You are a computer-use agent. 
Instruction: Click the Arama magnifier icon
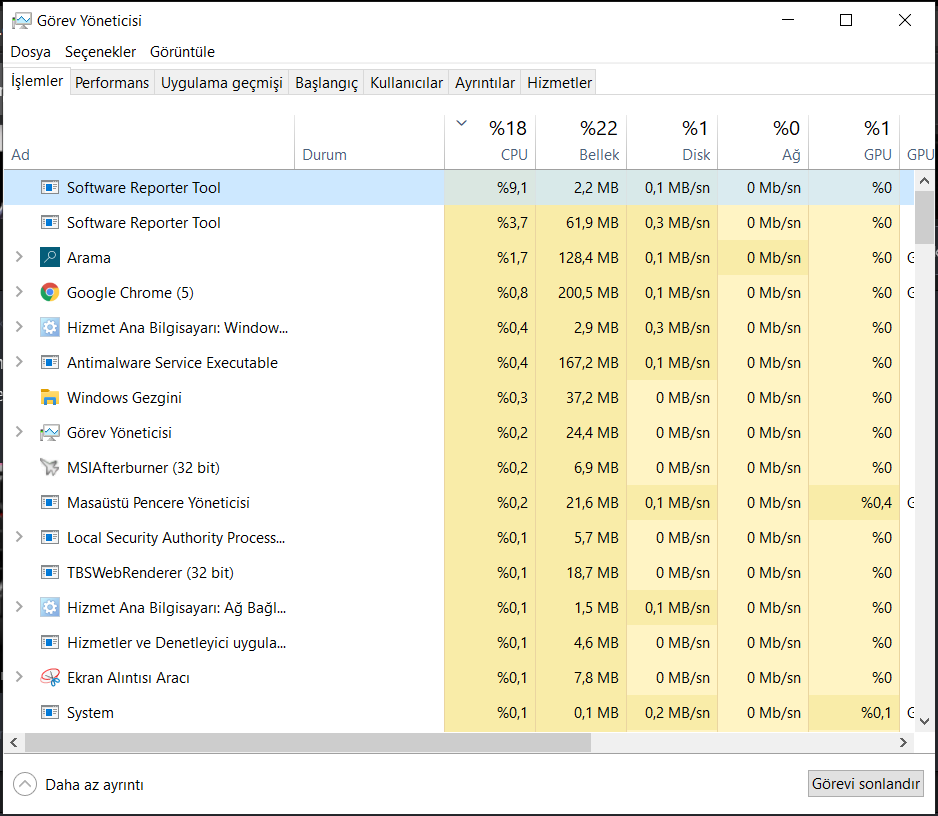[50, 257]
